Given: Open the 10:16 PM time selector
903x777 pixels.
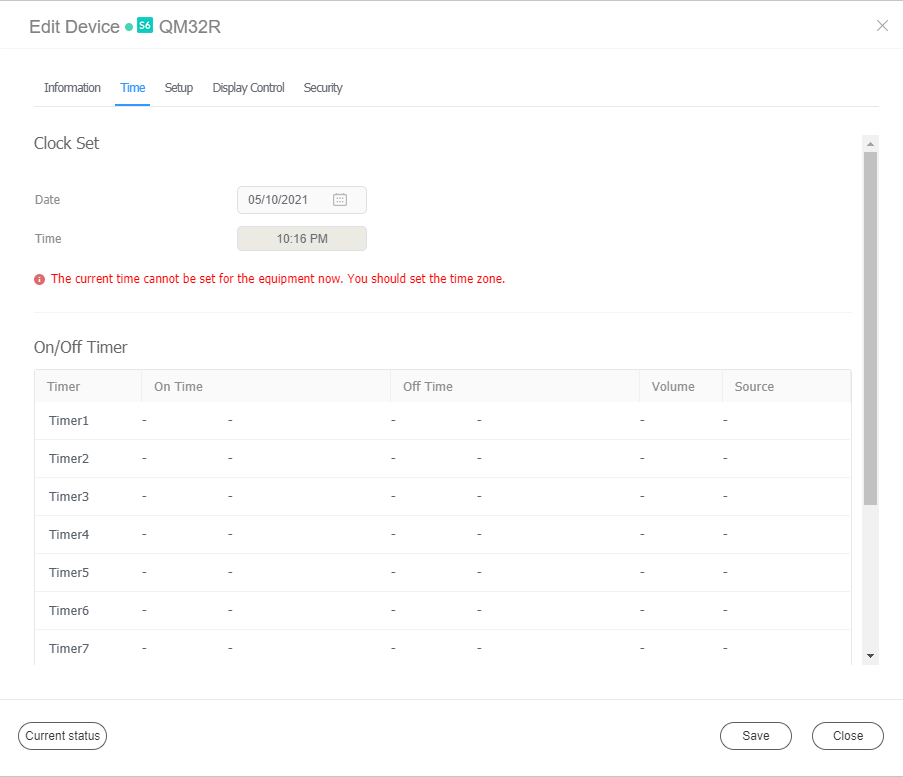Looking at the screenshot, I should pos(301,238).
